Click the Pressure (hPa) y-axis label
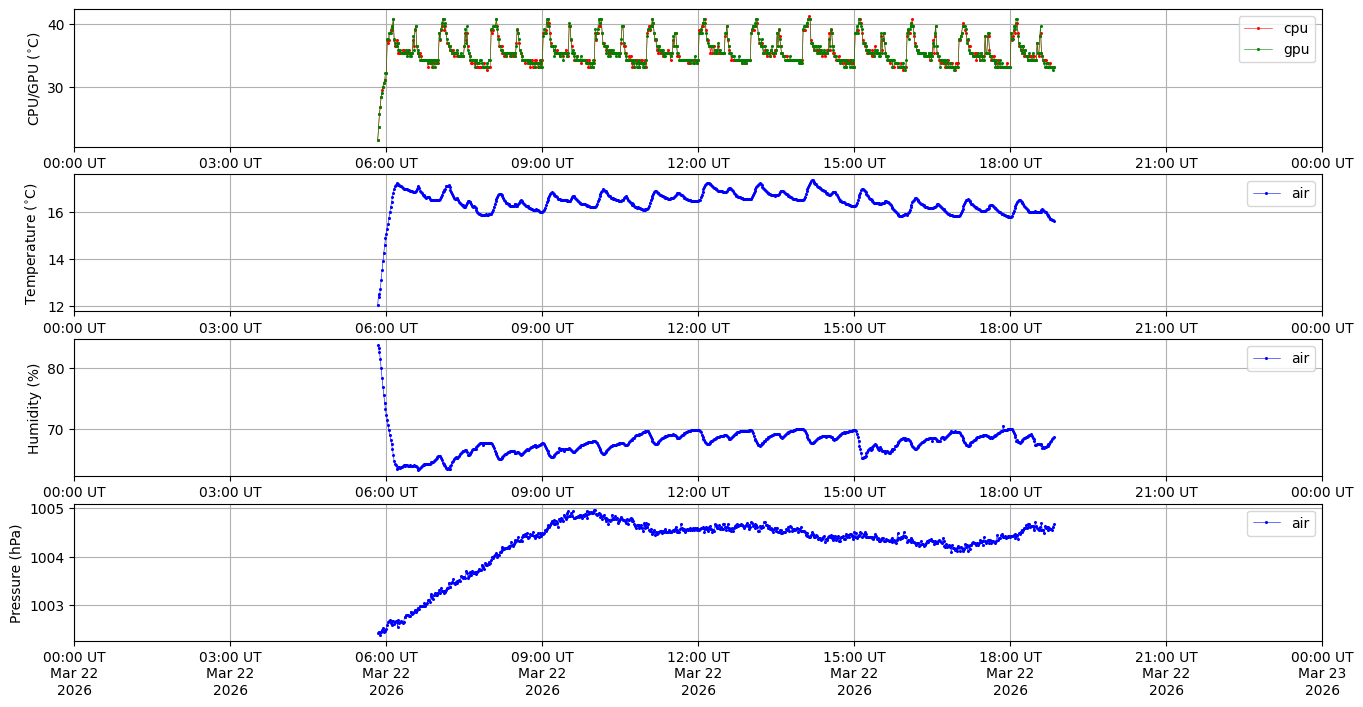Image resolution: width=1363 pixels, height=707 pixels. pyautogui.click(x=16, y=573)
